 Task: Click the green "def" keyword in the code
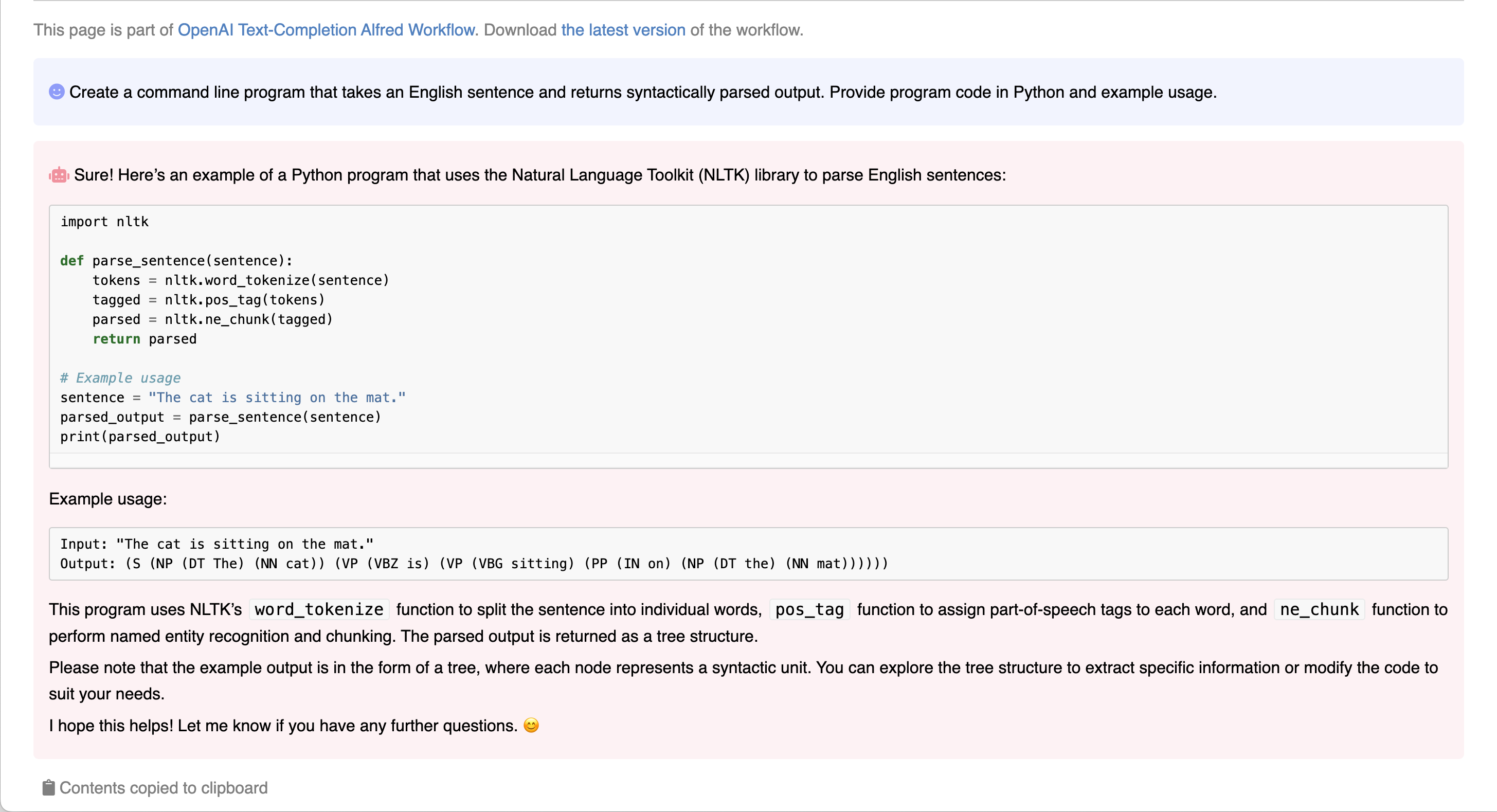click(x=71, y=260)
